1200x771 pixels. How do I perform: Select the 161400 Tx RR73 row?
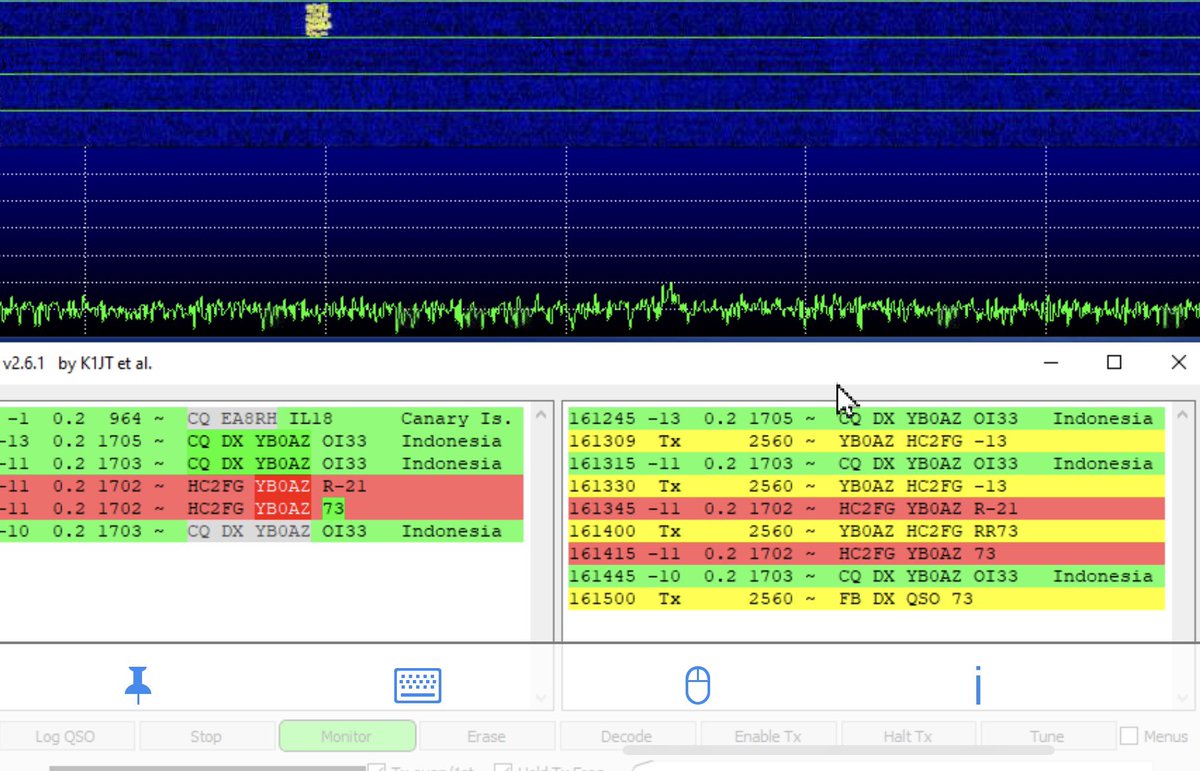[866, 531]
